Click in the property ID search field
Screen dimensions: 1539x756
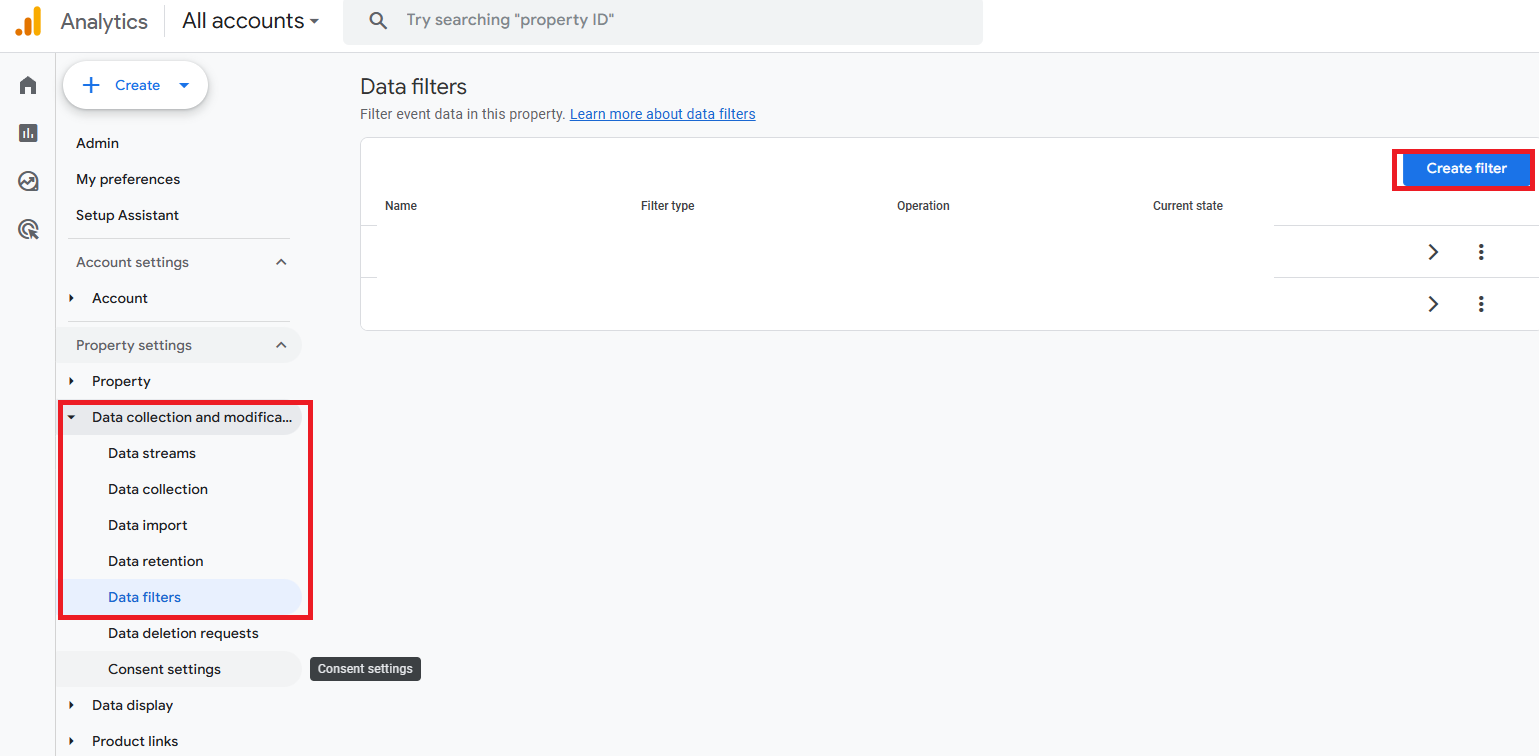662,21
